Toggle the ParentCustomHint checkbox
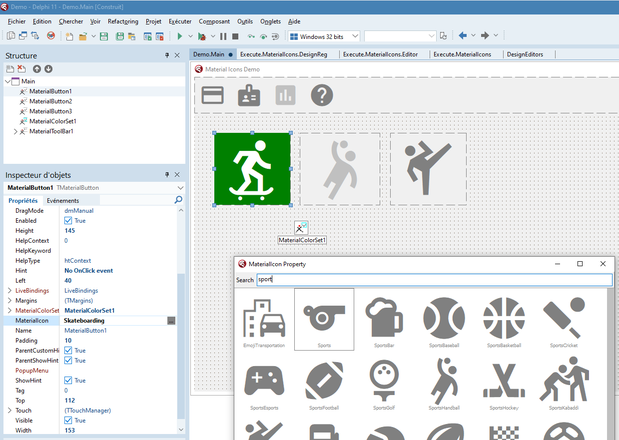Image resolution: width=619 pixels, height=440 pixels. pyautogui.click(x=68, y=350)
